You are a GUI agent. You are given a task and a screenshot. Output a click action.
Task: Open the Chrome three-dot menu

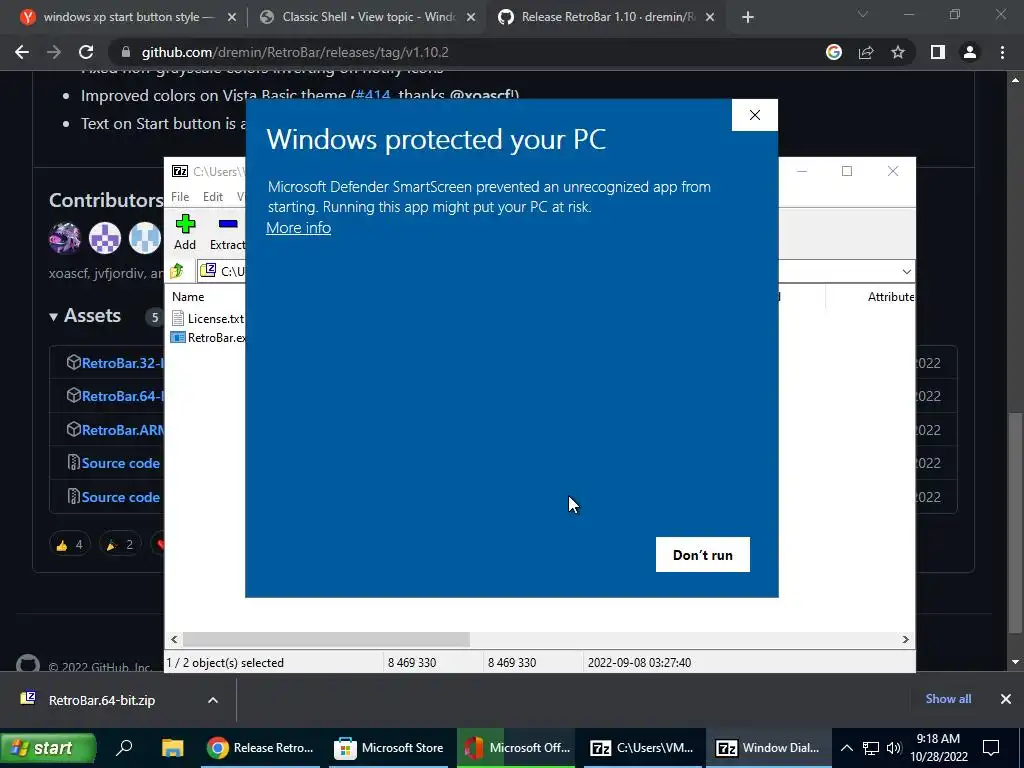(x=1002, y=52)
